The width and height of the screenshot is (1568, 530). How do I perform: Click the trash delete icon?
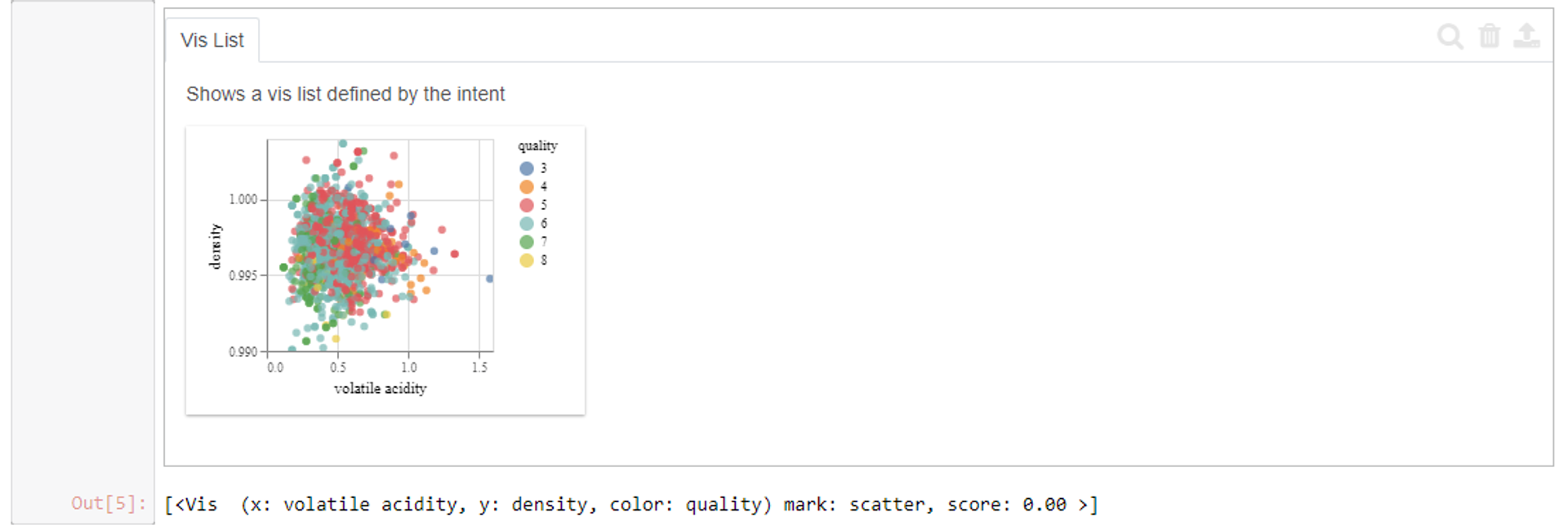(x=1490, y=37)
